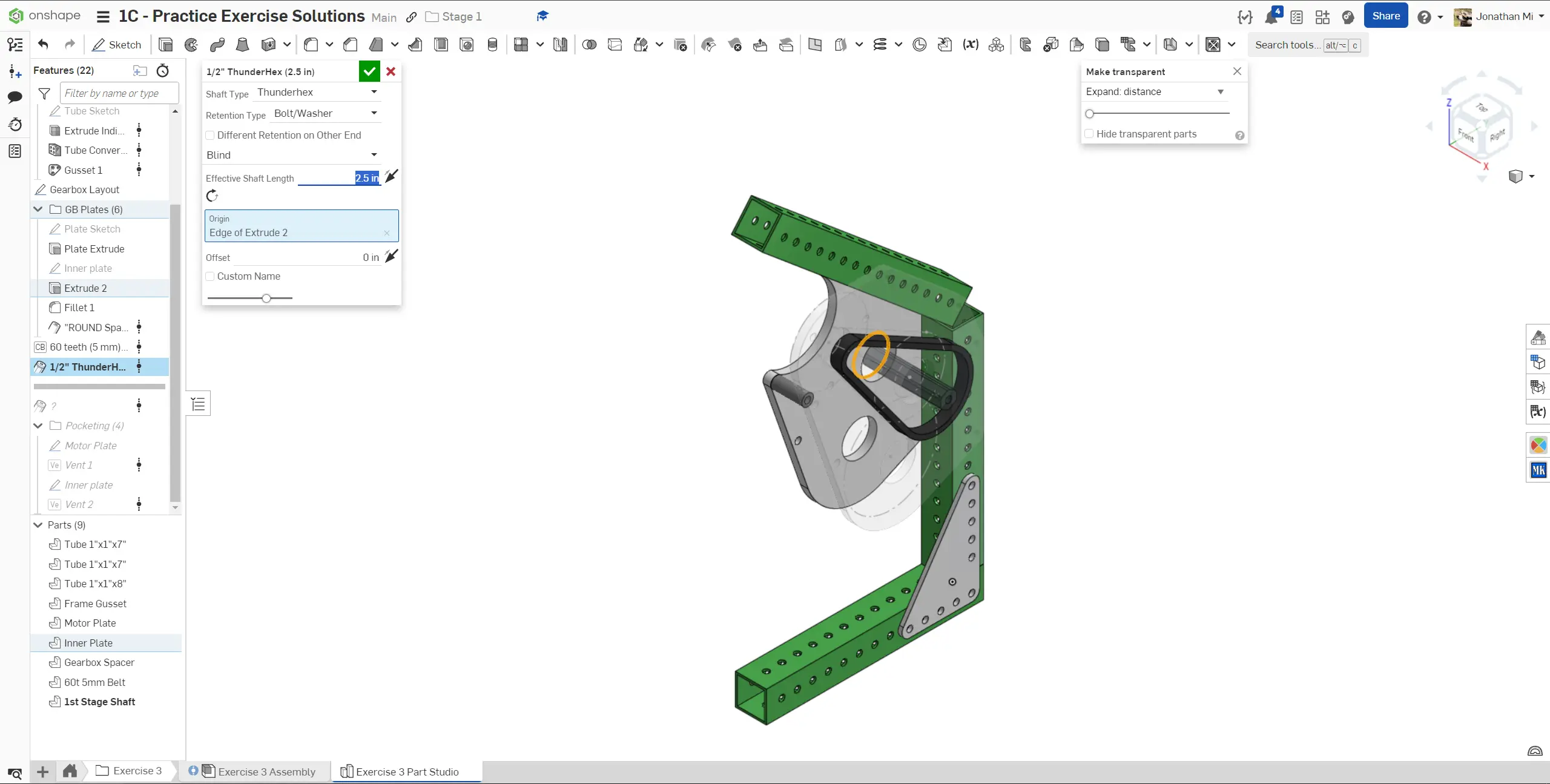Click the Variable (x) tool in the toolbar
1550x784 pixels.
971,45
